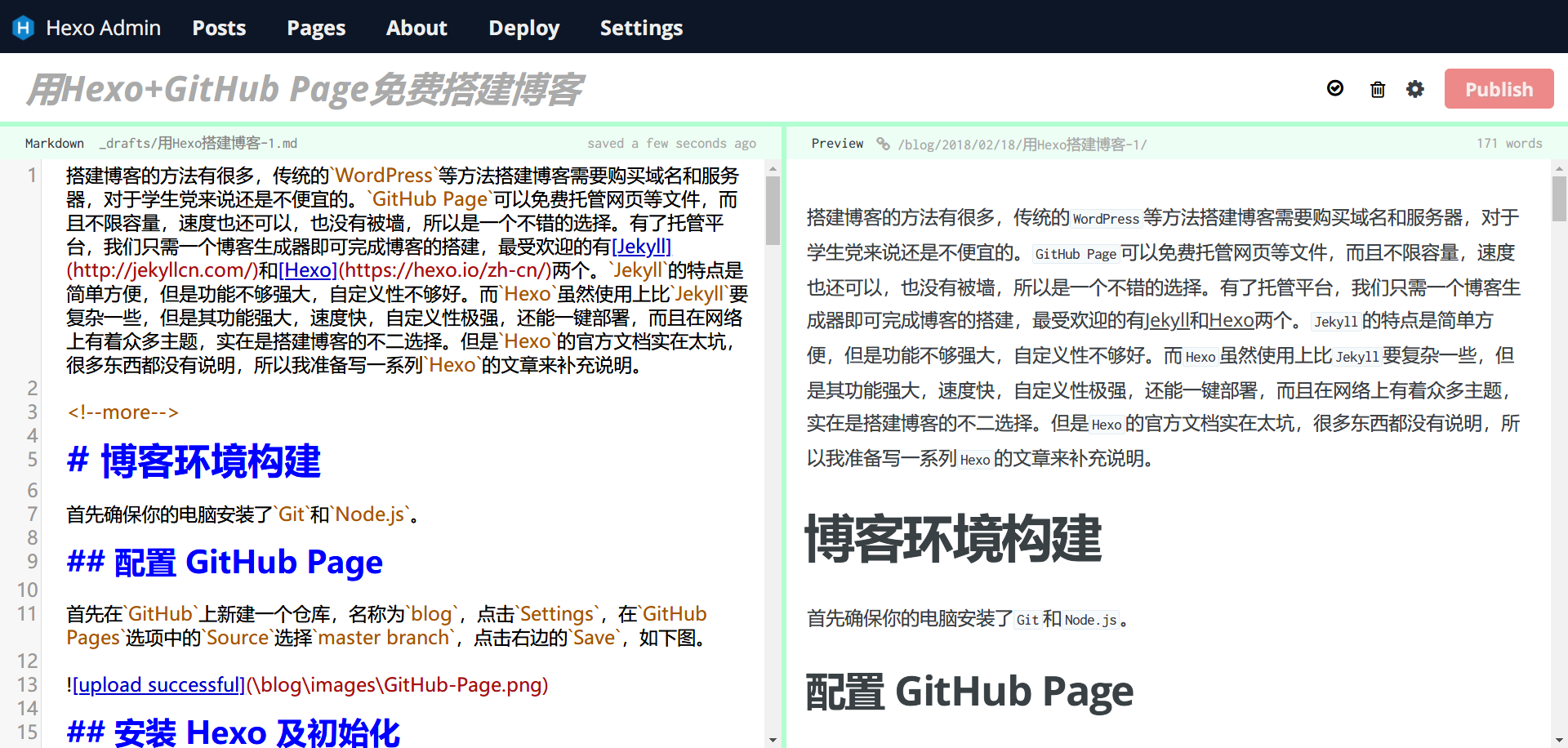The width and height of the screenshot is (1568, 748).
Task: Toggle the check-circle icon beside the trash
Action: click(x=1335, y=88)
